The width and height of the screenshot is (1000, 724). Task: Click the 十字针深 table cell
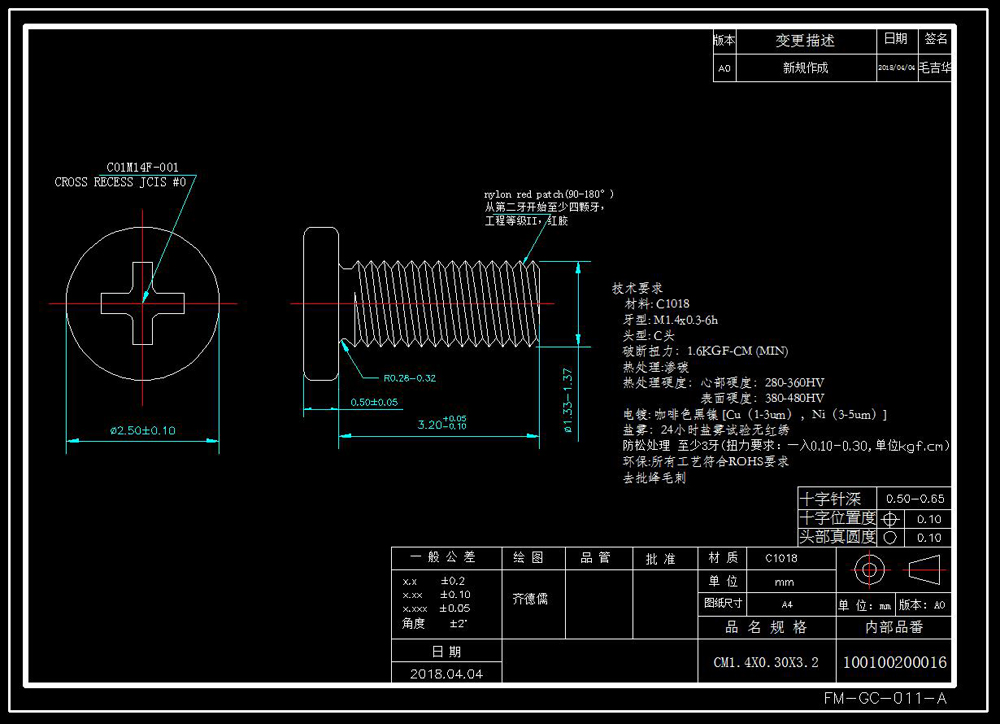(x=837, y=498)
